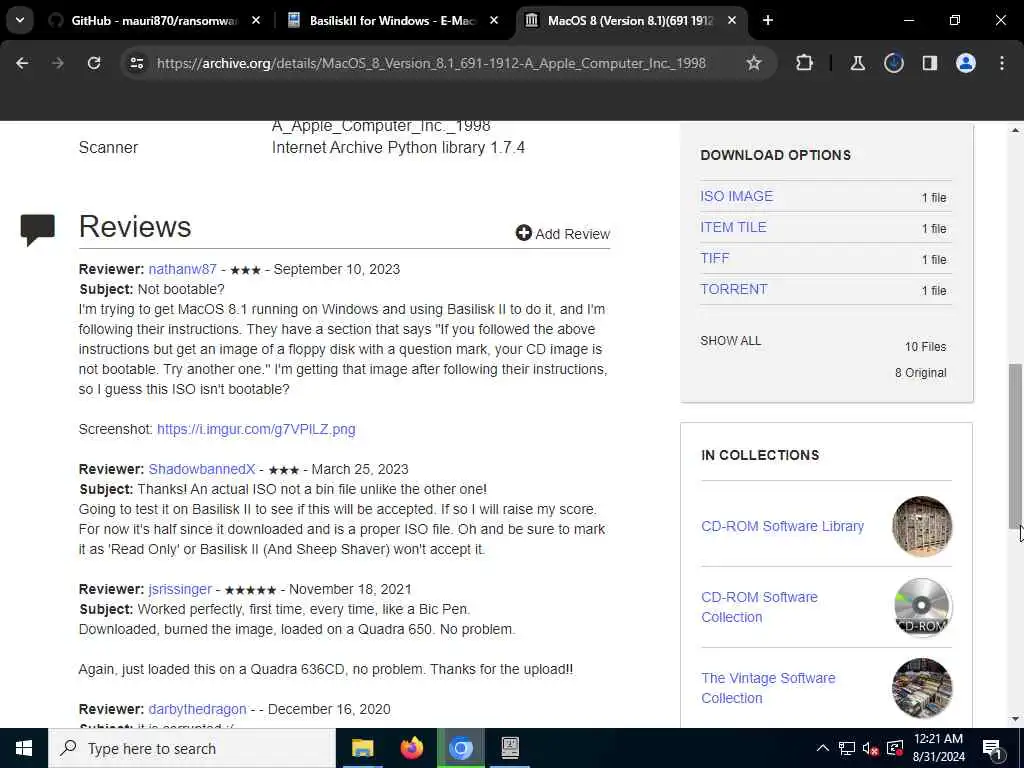Open a new browser tab
Viewport: 1024px width, 768px height.
pyautogui.click(x=768, y=20)
